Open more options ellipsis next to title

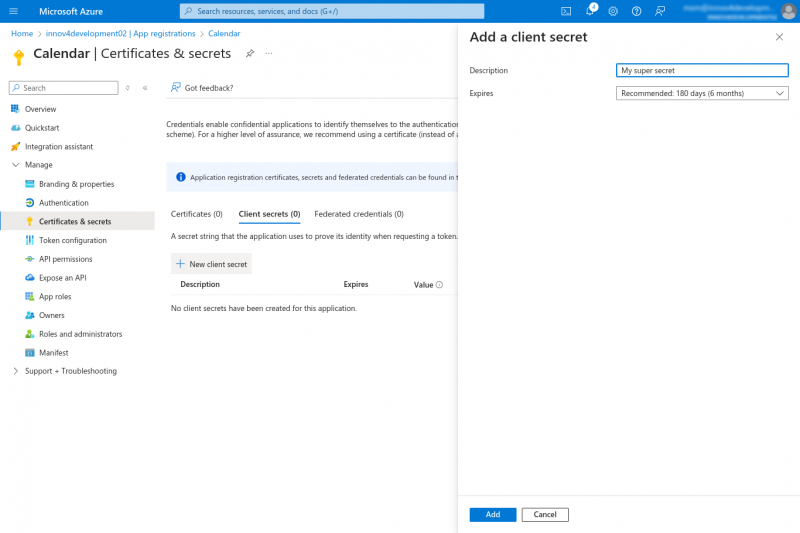(x=269, y=53)
